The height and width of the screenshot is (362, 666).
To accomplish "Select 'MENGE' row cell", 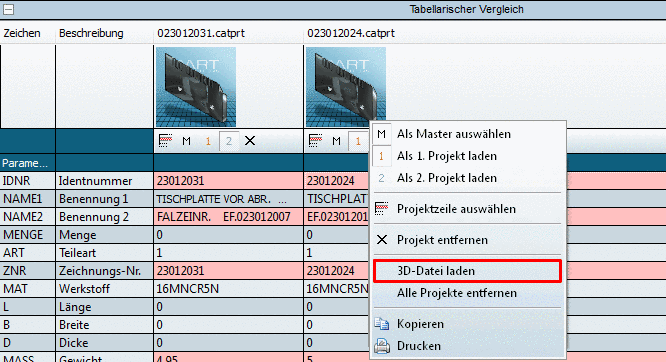I will (28, 235).
